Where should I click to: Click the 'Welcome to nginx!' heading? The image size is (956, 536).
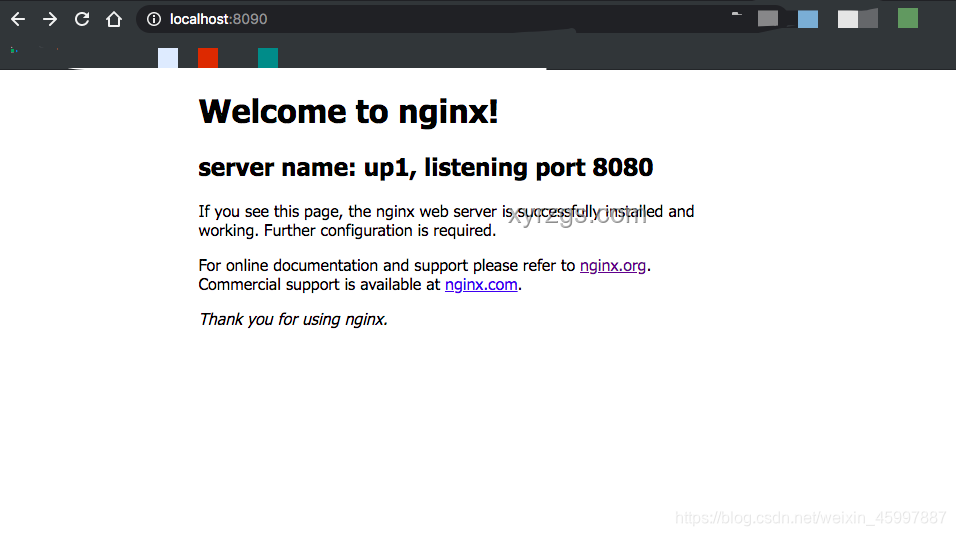348,112
